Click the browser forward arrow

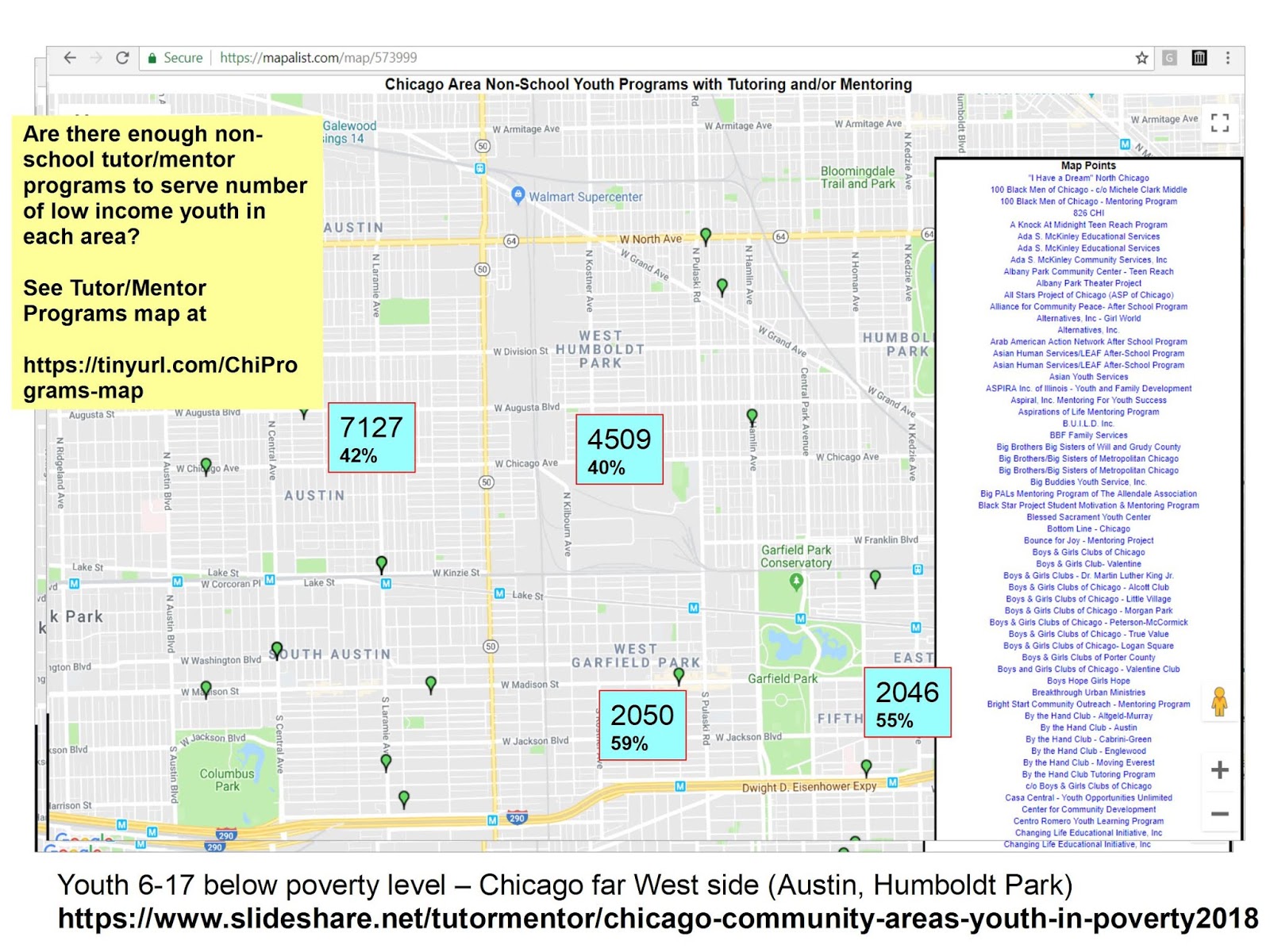[96, 58]
